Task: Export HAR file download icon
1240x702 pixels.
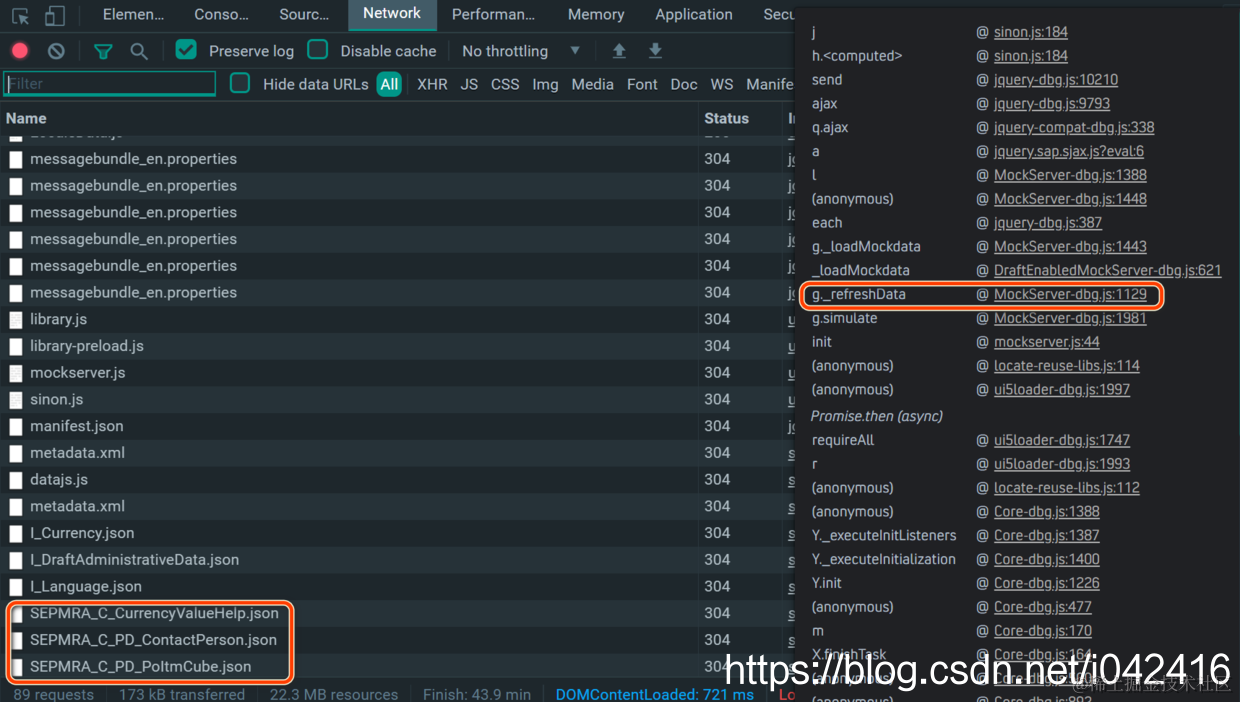Action: 655,51
